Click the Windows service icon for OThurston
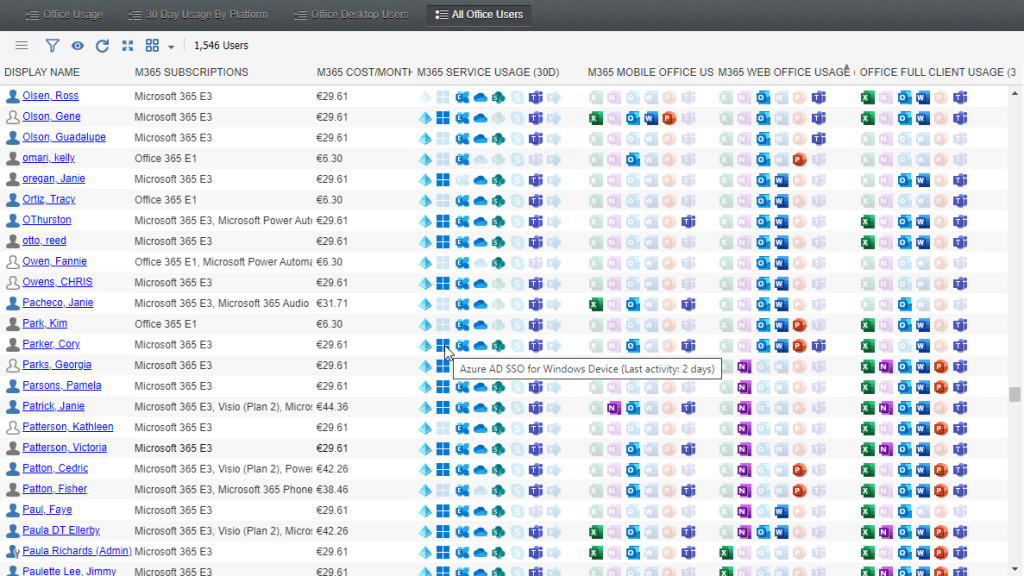This screenshot has width=1024, height=576. [x=443, y=222]
